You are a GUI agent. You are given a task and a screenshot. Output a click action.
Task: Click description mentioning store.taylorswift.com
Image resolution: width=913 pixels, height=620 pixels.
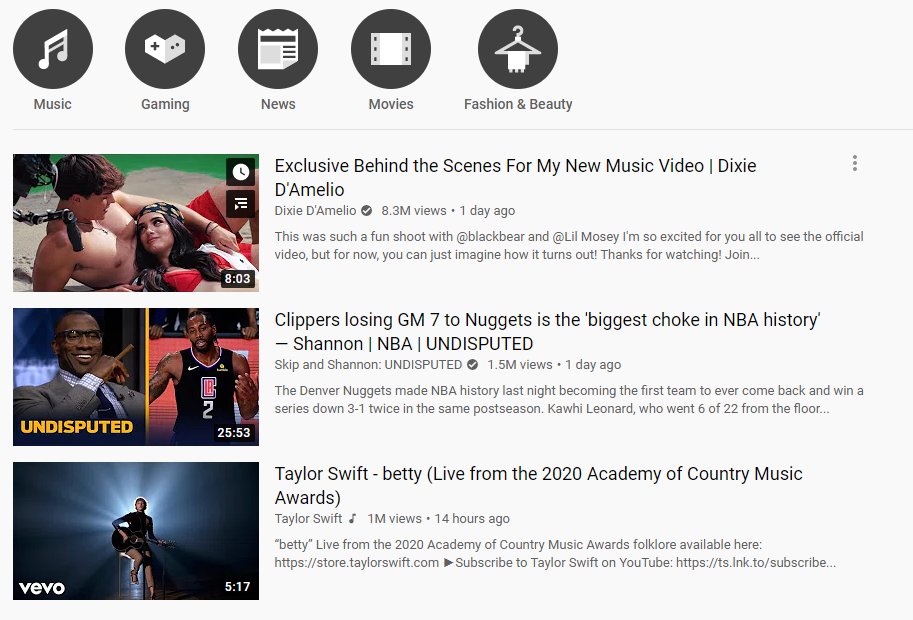click(555, 554)
